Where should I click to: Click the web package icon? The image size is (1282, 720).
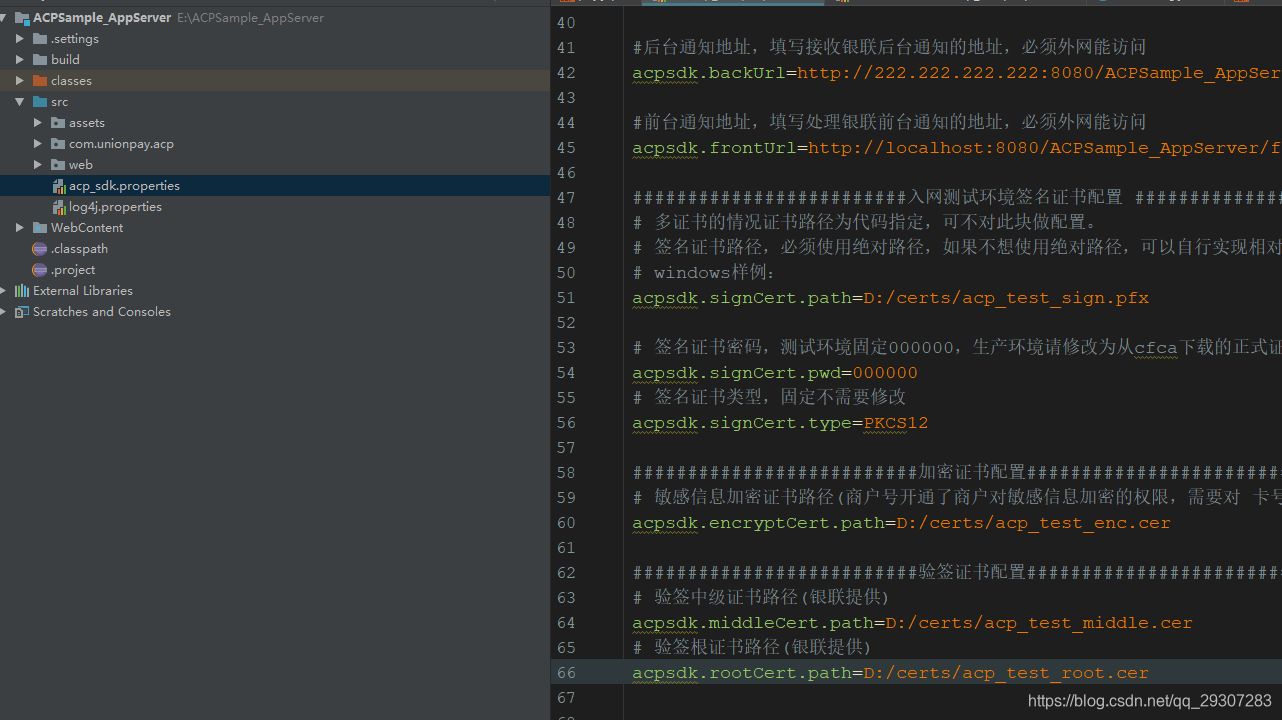coord(58,165)
